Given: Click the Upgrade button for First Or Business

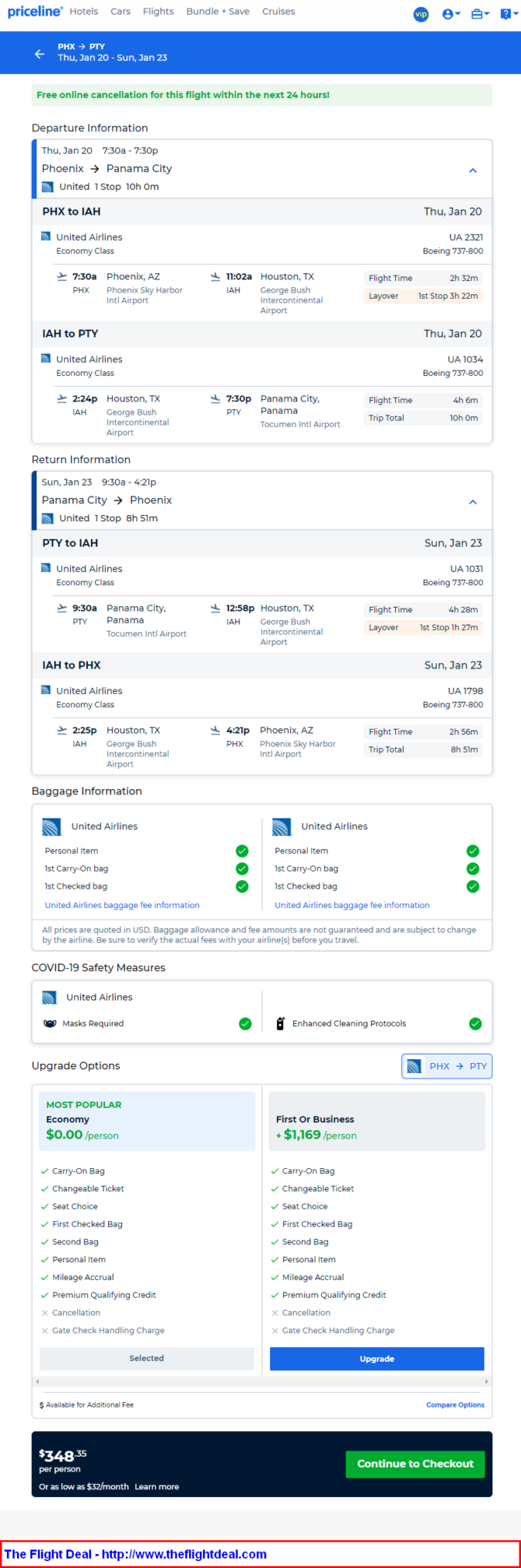Looking at the screenshot, I should point(377,1359).
